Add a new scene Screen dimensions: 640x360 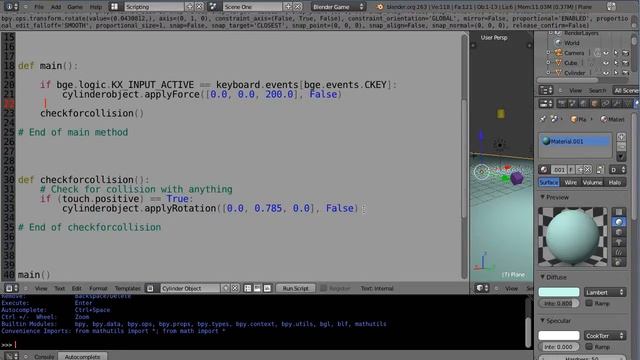pyautogui.click(x=288, y=7)
